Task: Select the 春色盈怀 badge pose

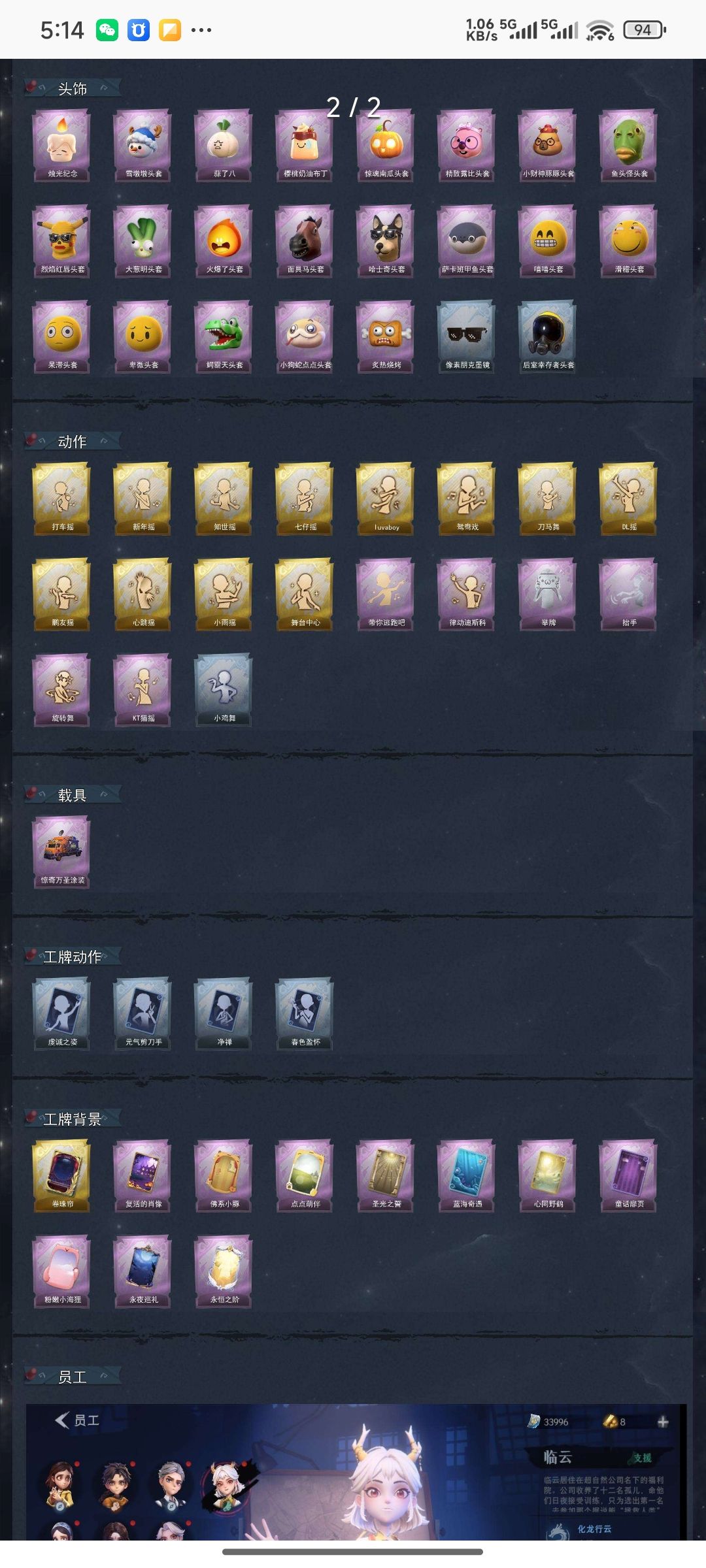Action: (x=305, y=1014)
